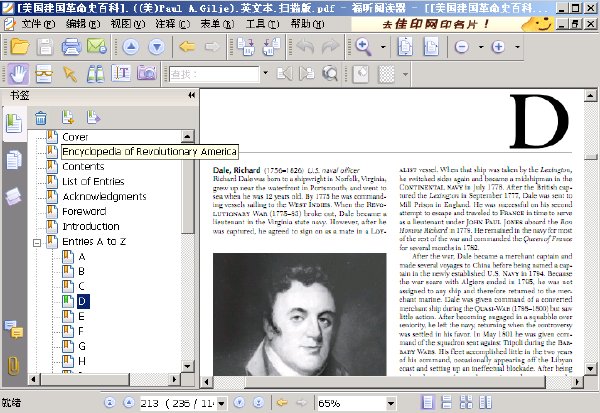Open the Contents bookmark
The width and height of the screenshot is (600, 413).
83,167
